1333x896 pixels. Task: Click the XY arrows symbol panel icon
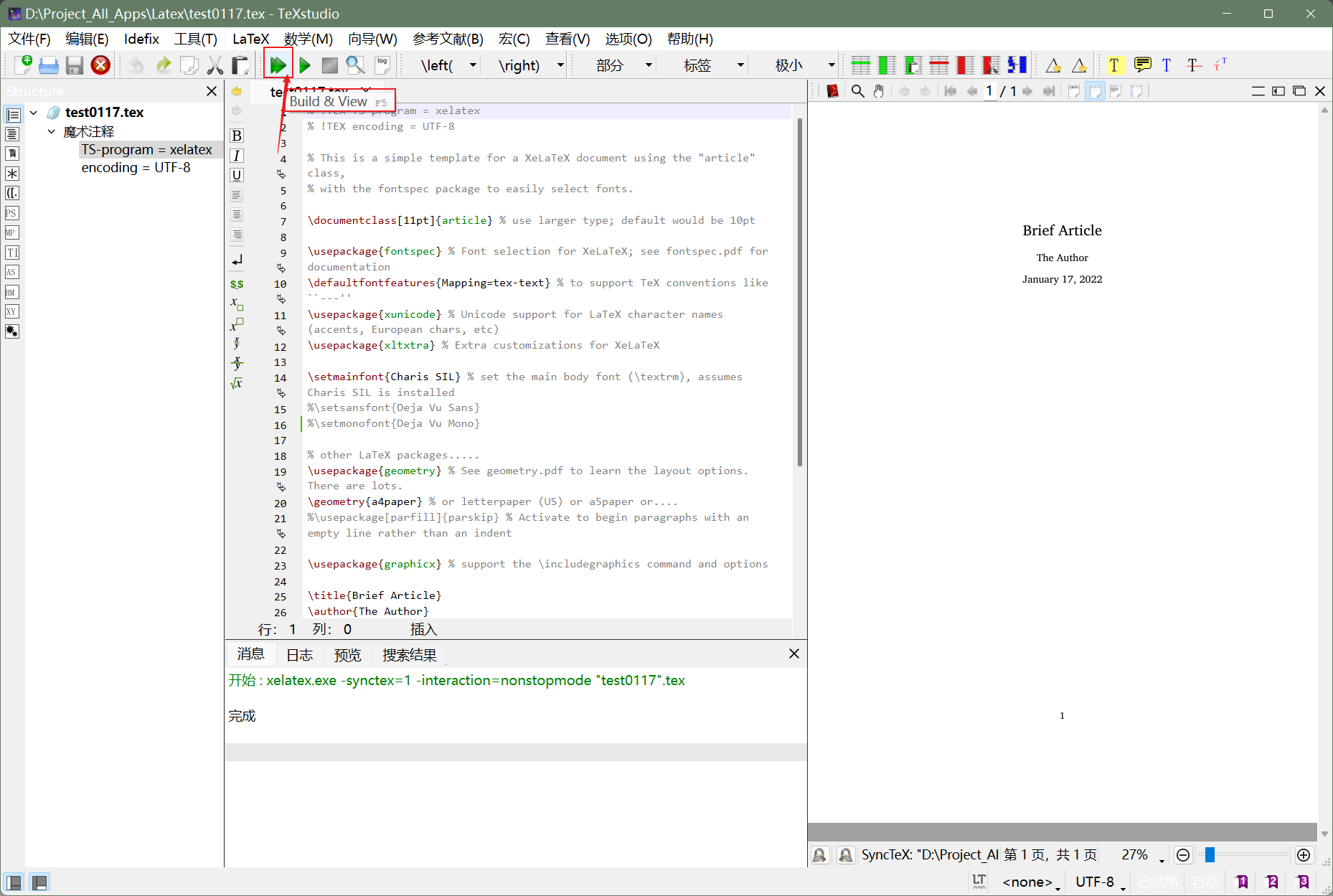click(x=11, y=311)
